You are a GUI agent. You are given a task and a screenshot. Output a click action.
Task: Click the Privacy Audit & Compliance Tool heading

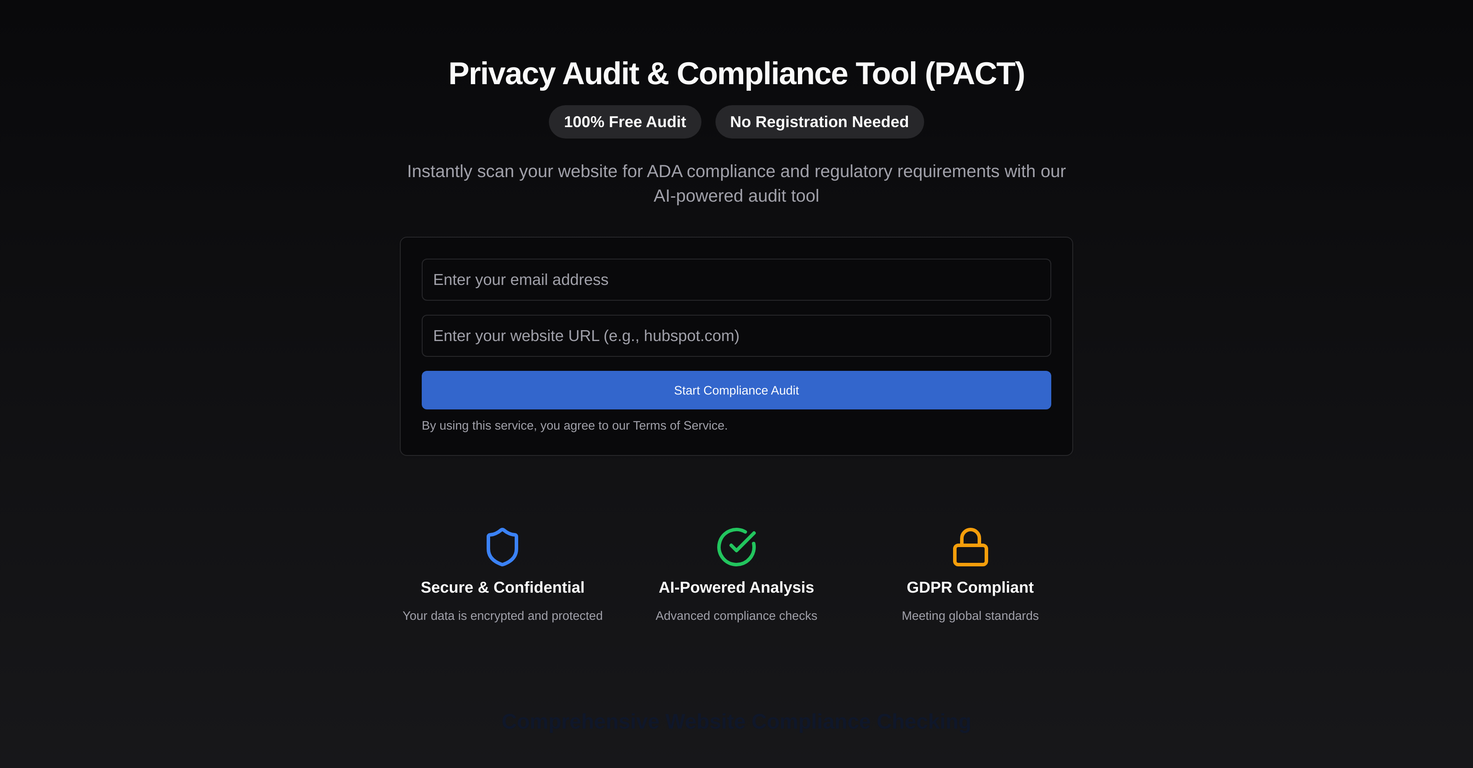(x=736, y=73)
